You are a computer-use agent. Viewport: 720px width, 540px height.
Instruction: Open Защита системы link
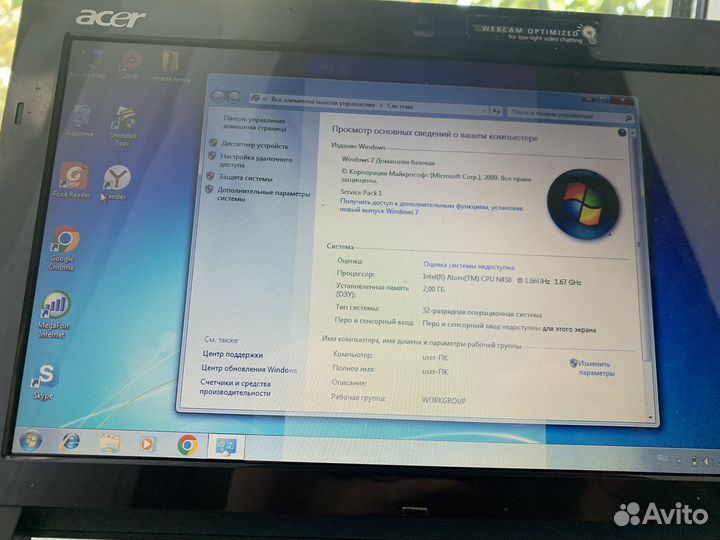[x=245, y=178]
